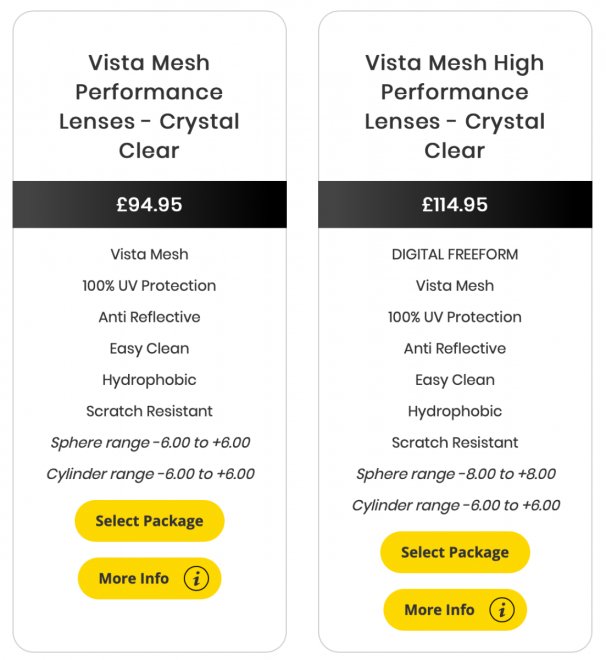Click Easy Clean feature on the £114.95 card
This screenshot has width=606, height=660.
tap(455, 380)
